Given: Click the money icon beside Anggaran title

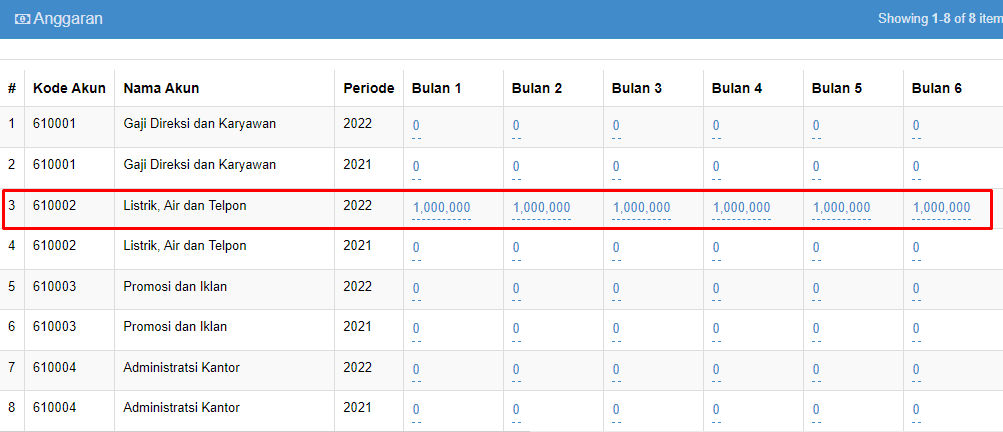Looking at the screenshot, I should pos(22,19).
